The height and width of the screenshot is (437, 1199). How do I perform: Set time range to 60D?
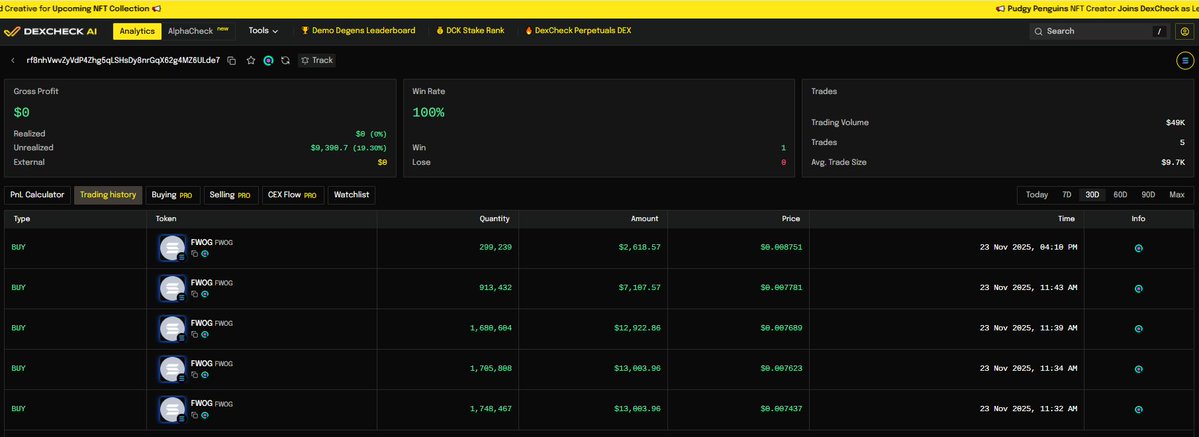(1120, 195)
